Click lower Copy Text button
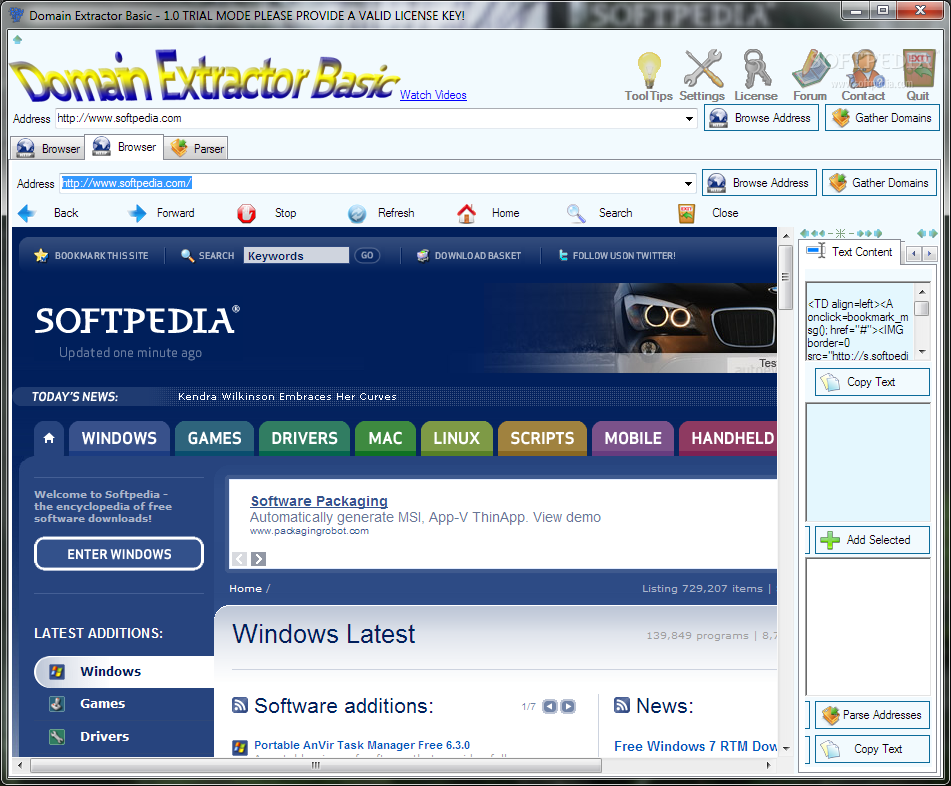This screenshot has height=786, width=951. click(x=872, y=749)
